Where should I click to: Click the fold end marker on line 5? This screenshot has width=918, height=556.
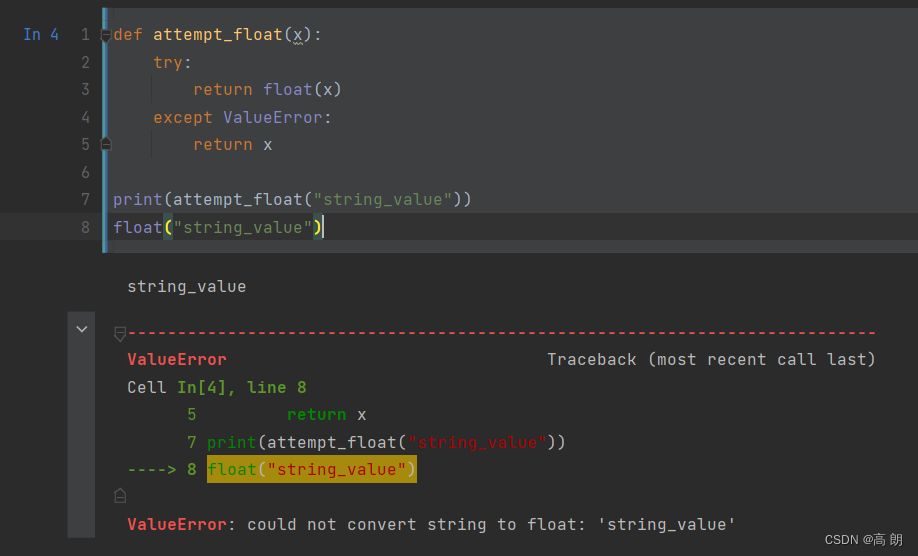(x=106, y=144)
